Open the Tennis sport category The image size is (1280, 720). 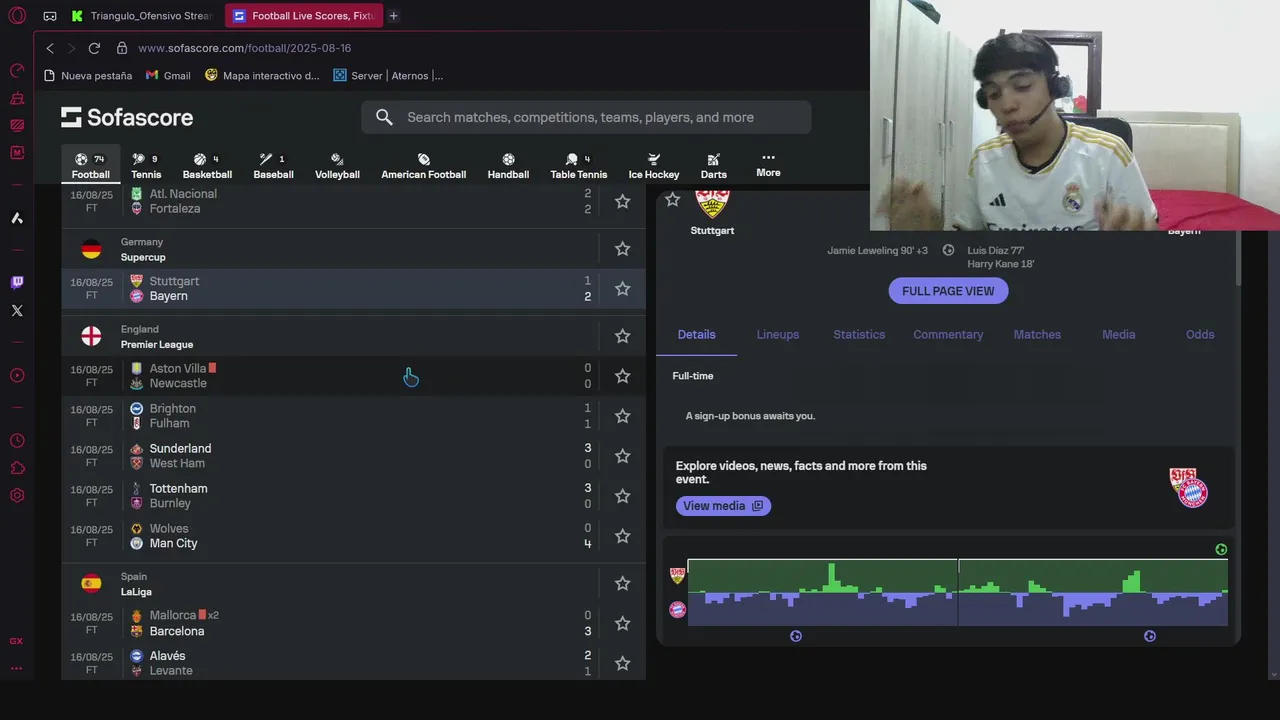pyautogui.click(x=145, y=166)
